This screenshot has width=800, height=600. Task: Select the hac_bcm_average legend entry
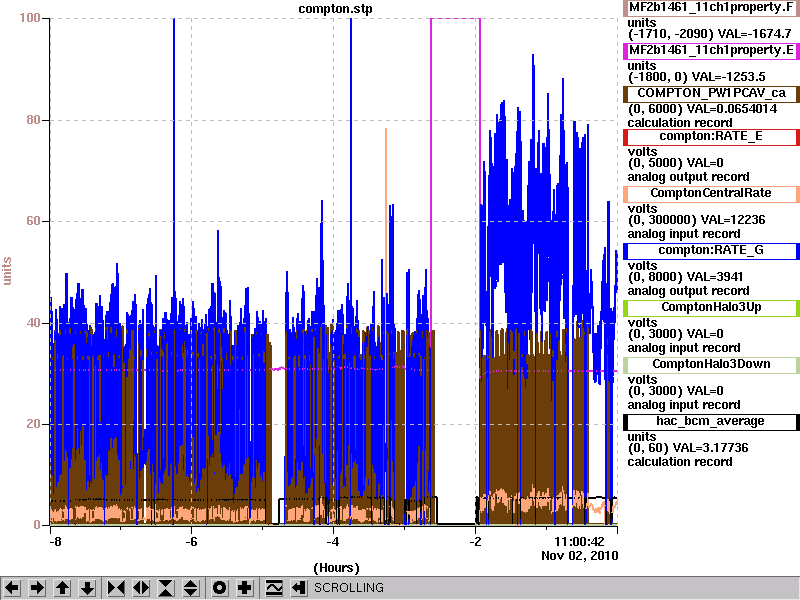coord(711,421)
